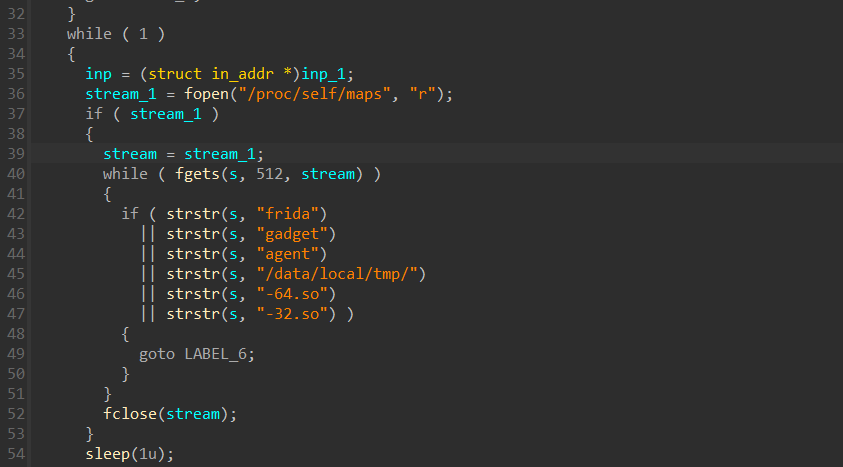Click line number 39 in the gutter

click(x=16, y=154)
